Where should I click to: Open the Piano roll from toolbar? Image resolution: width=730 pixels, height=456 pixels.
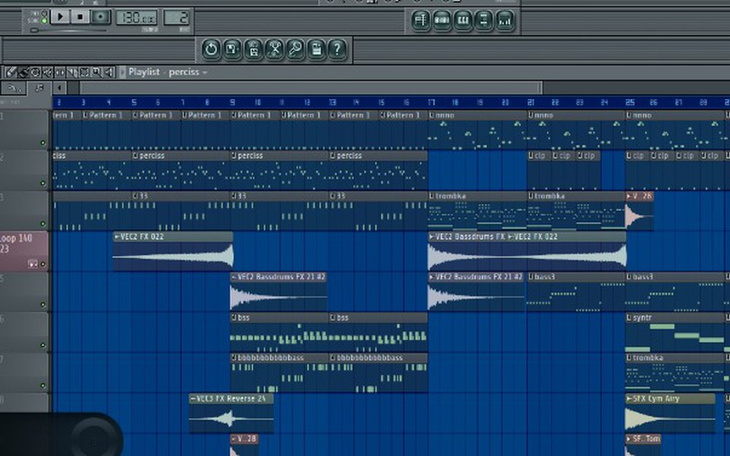click(x=463, y=20)
